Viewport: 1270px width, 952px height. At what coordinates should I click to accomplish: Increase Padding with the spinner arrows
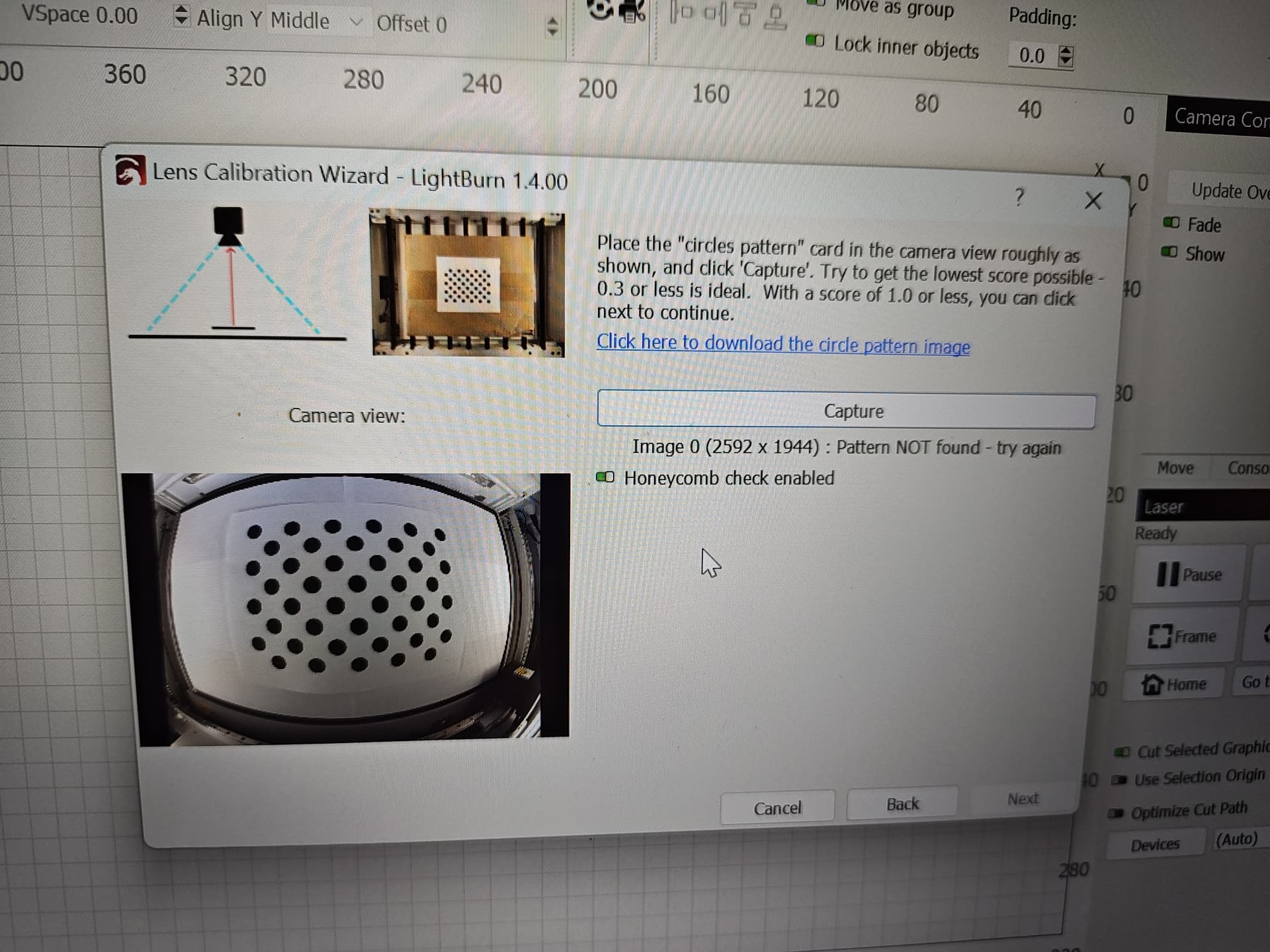tap(1065, 51)
